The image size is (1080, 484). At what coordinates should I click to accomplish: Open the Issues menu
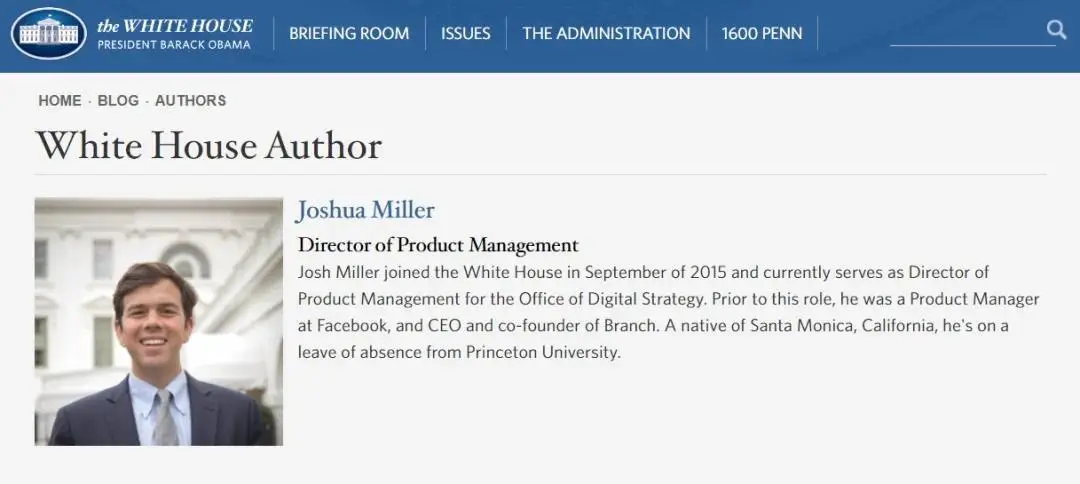click(466, 33)
